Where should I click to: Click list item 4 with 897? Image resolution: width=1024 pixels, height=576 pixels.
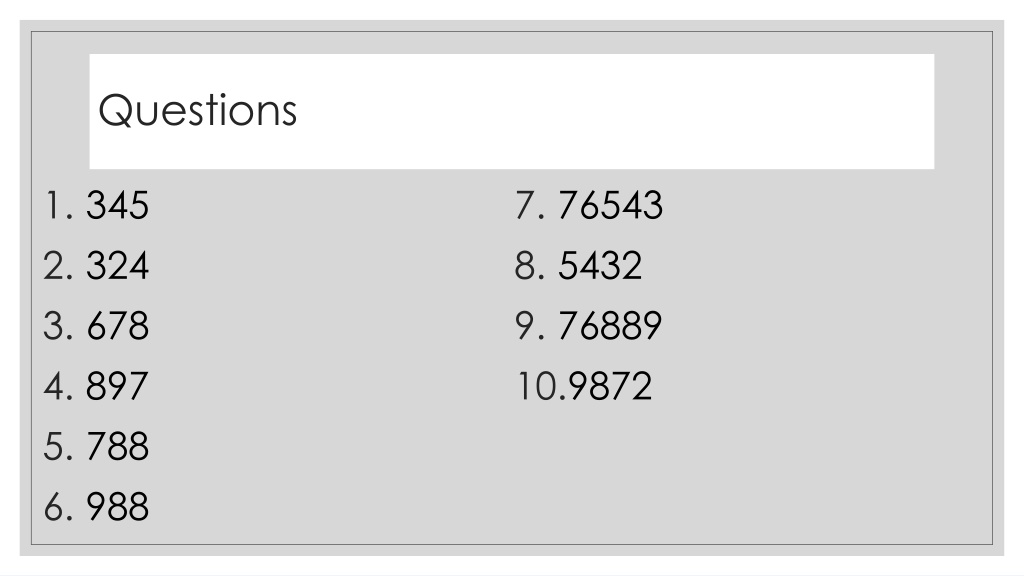pos(96,385)
